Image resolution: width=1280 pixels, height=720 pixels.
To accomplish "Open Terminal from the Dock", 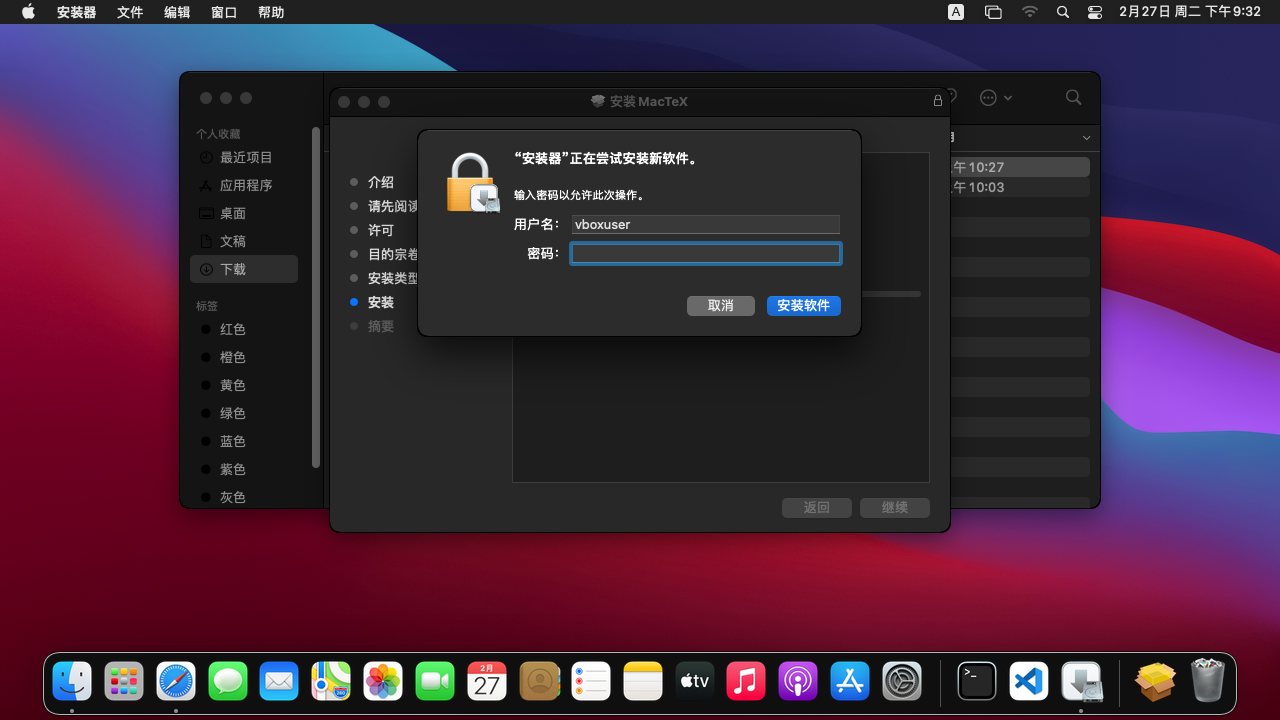I will point(977,682).
